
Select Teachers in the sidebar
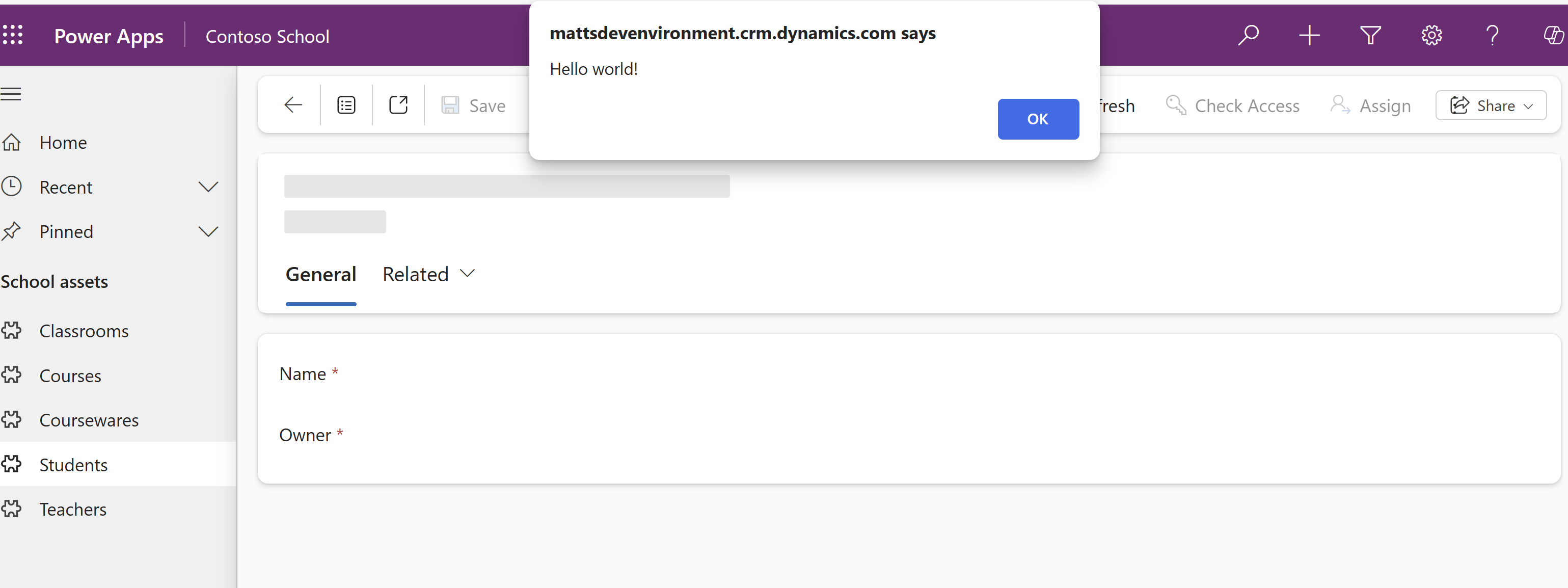pyautogui.click(x=72, y=509)
